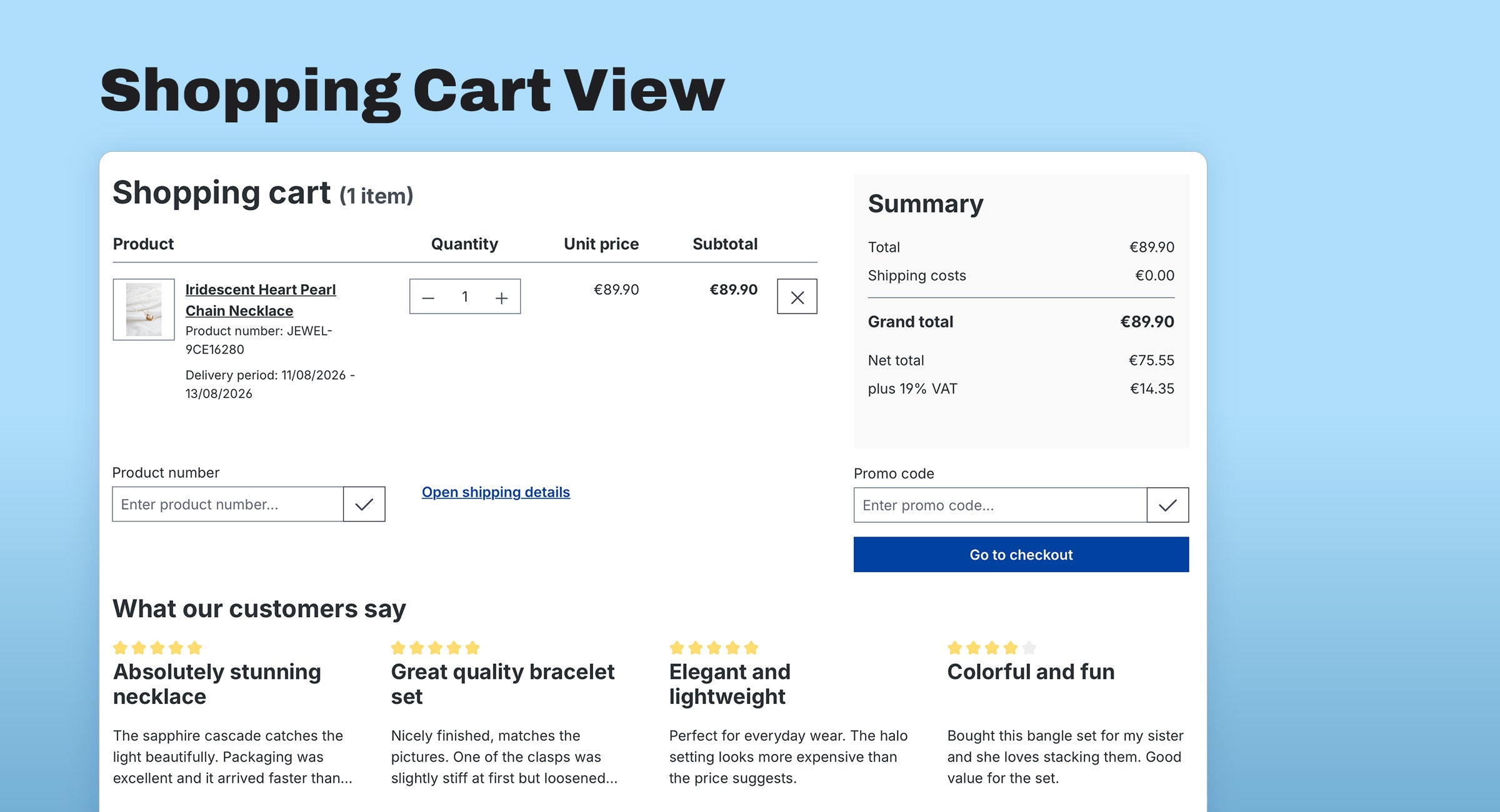Click the Unit price column header

pos(601,244)
